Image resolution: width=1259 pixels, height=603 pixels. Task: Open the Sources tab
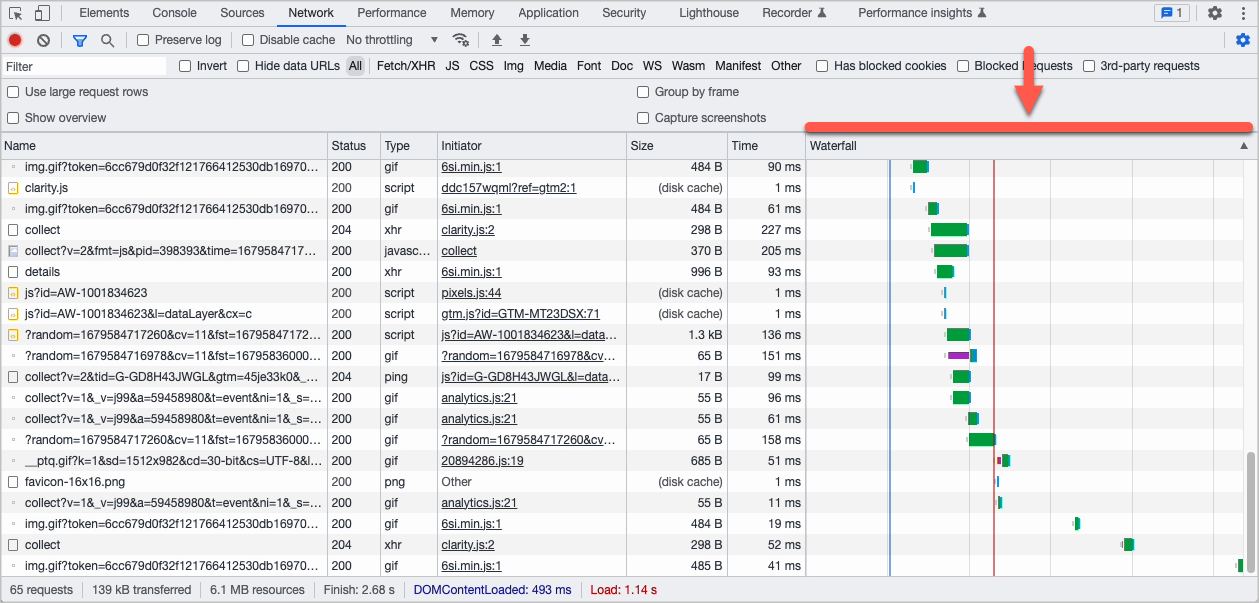(x=242, y=13)
